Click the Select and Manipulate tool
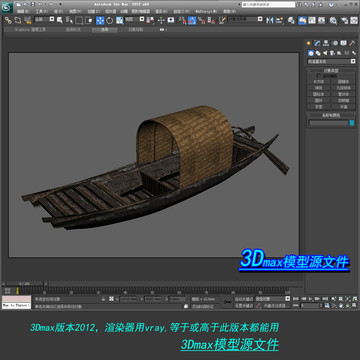The image size is (360, 360). (x=161, y=20)
